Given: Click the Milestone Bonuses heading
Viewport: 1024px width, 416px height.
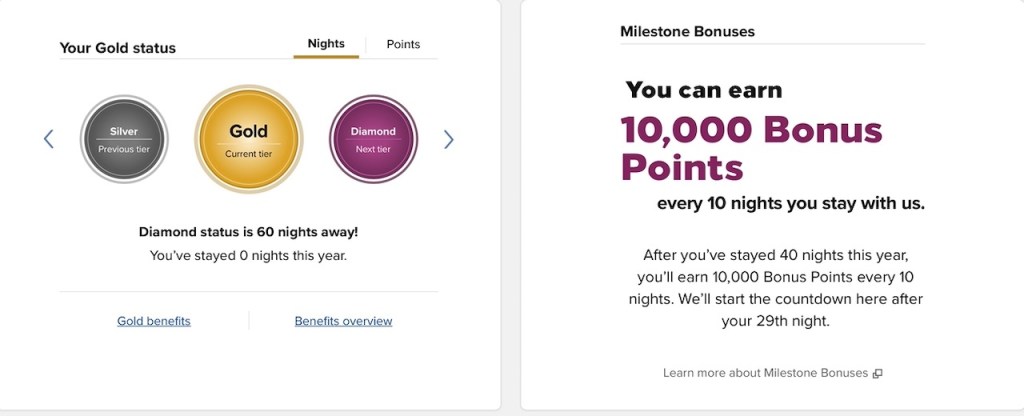Looking at the screenshot, I should tap(687, 32).
